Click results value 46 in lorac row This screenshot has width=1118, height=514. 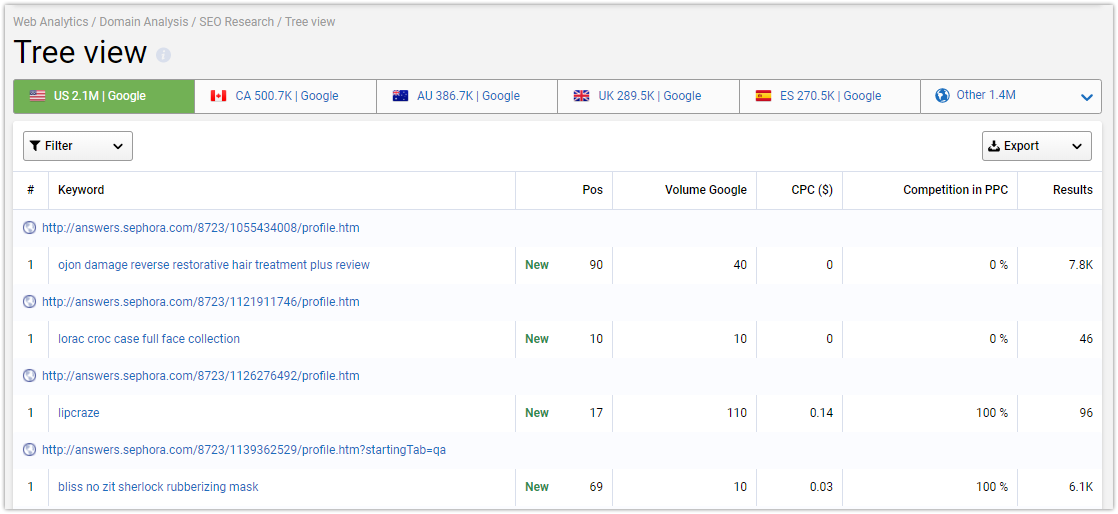click(x=1087, y=339)
